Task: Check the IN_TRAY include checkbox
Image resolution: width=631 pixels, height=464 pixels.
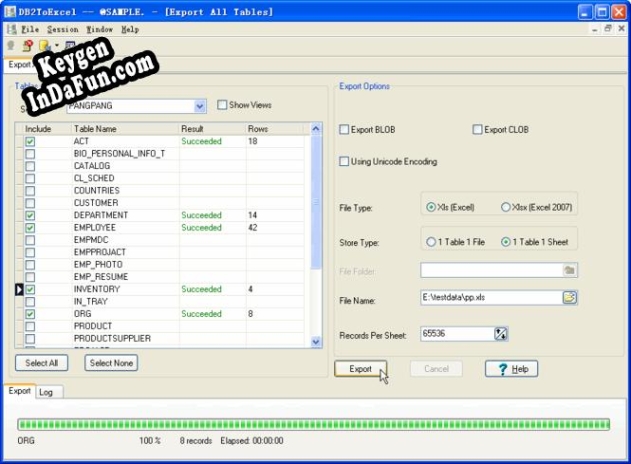Action: click(30, 302)
